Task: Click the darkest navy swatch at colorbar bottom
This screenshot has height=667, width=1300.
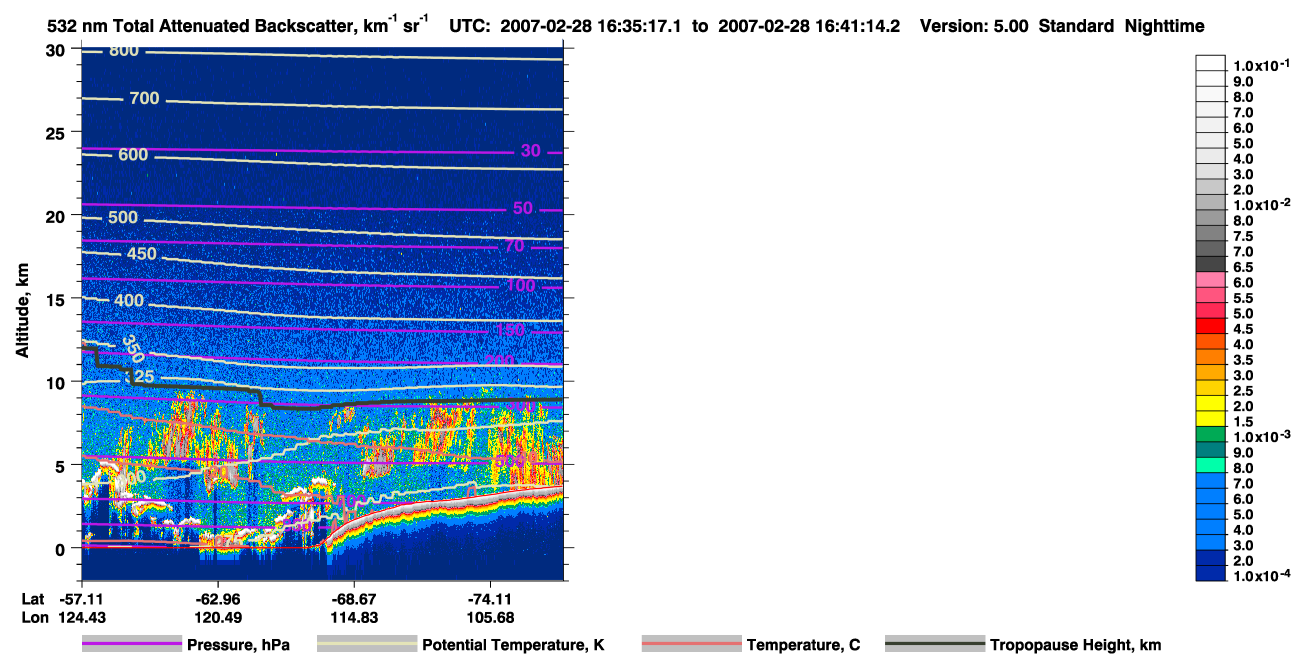Action: click(x=1211, y=573)
